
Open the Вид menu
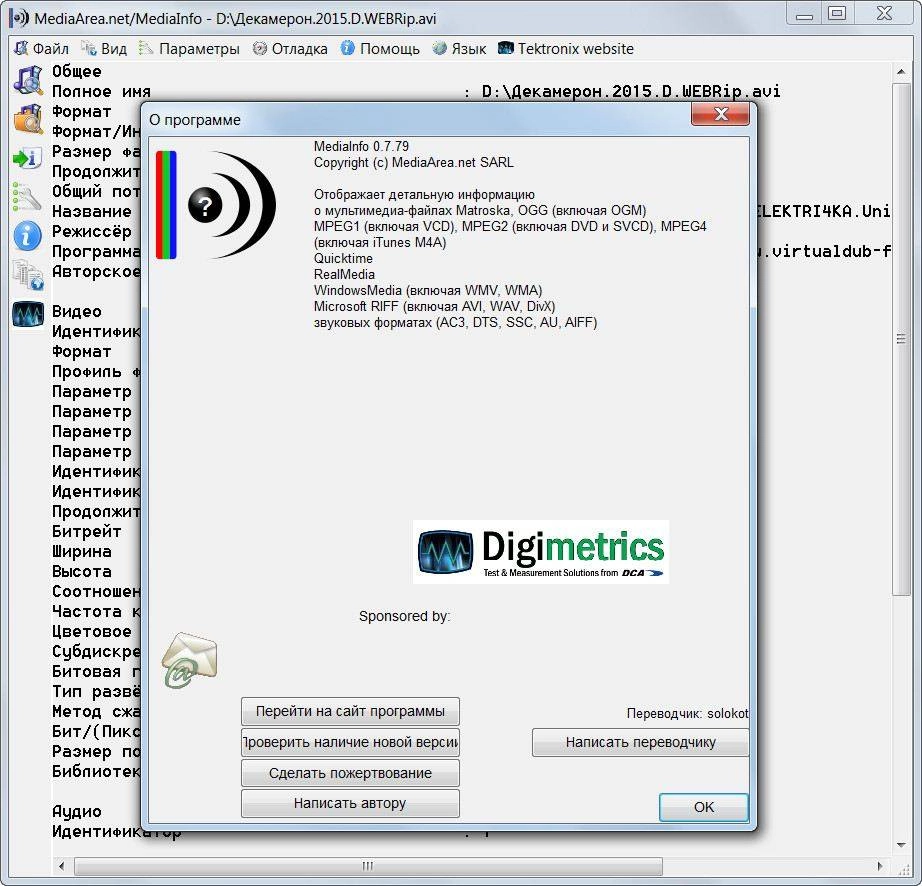click(x=104, y=49)
